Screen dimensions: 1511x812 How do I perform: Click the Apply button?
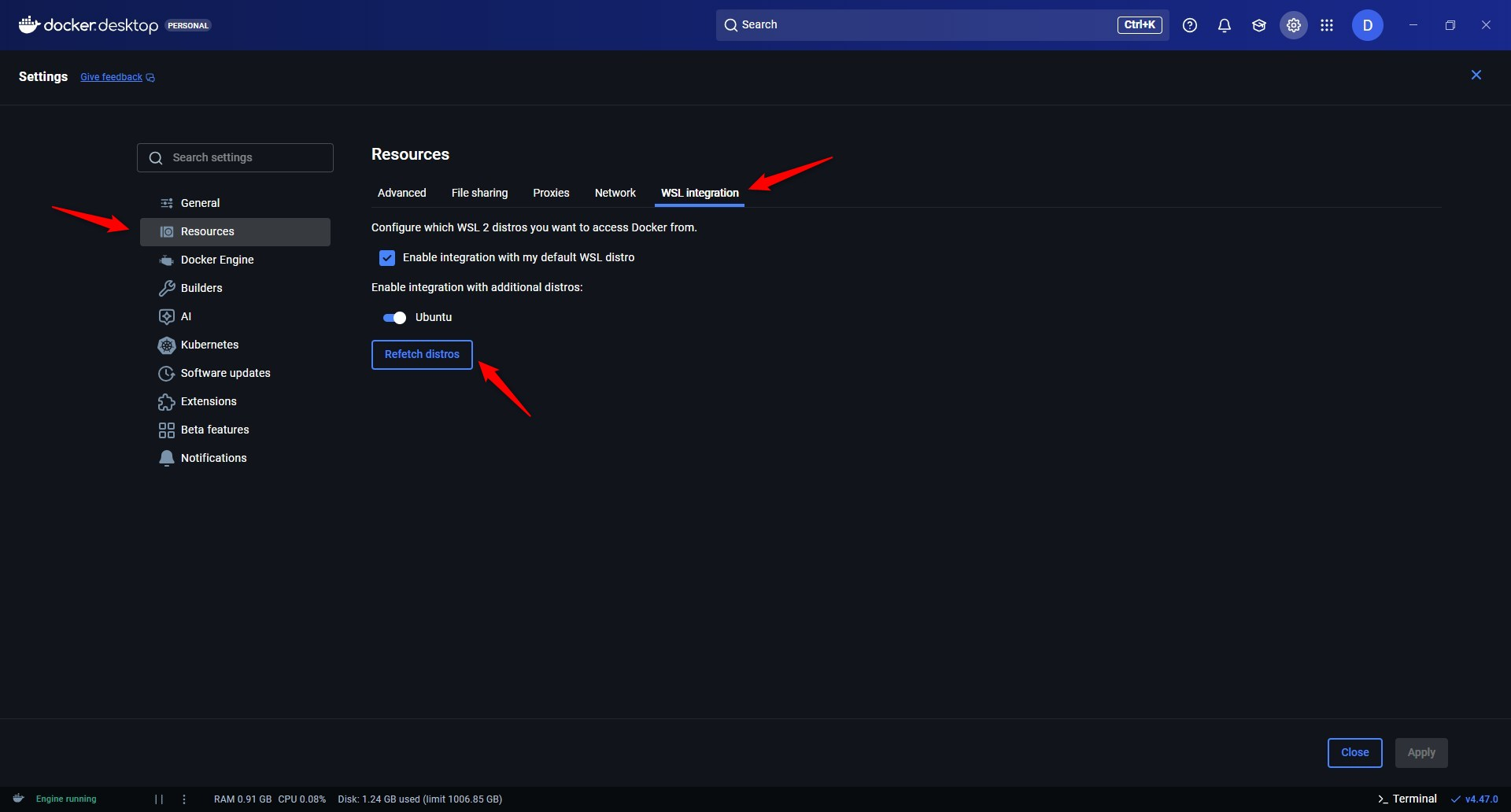pyautogui.click(x=1421, y=753)
